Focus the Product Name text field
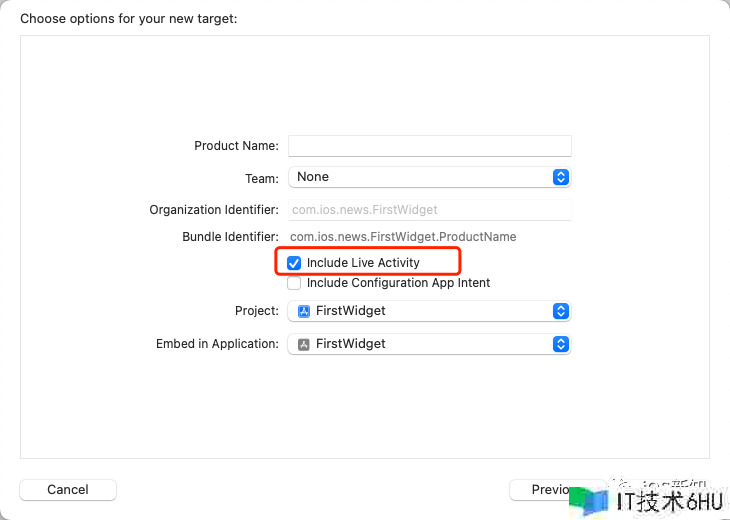730x520 pixels. click(x=429, y=146)
